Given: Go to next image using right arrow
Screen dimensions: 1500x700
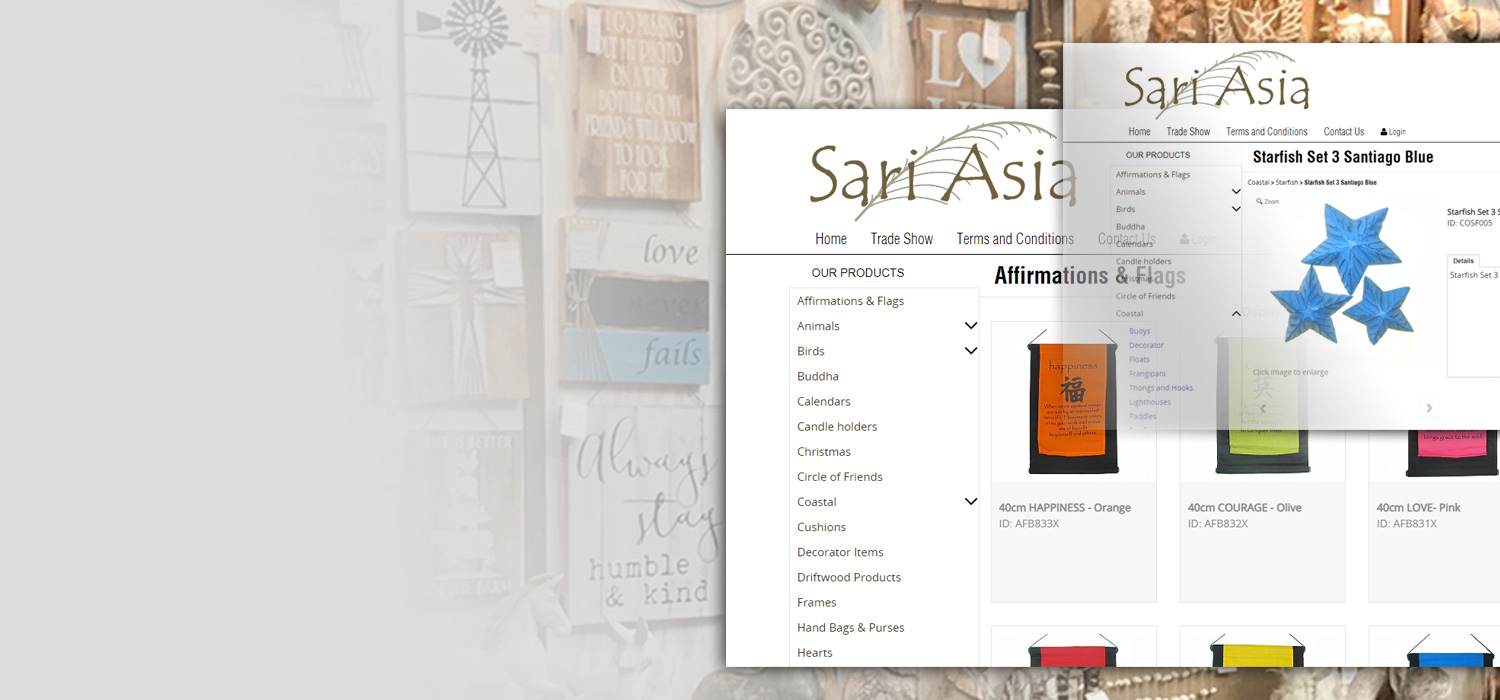Looking at the screenshot, I should point(1429,408).
